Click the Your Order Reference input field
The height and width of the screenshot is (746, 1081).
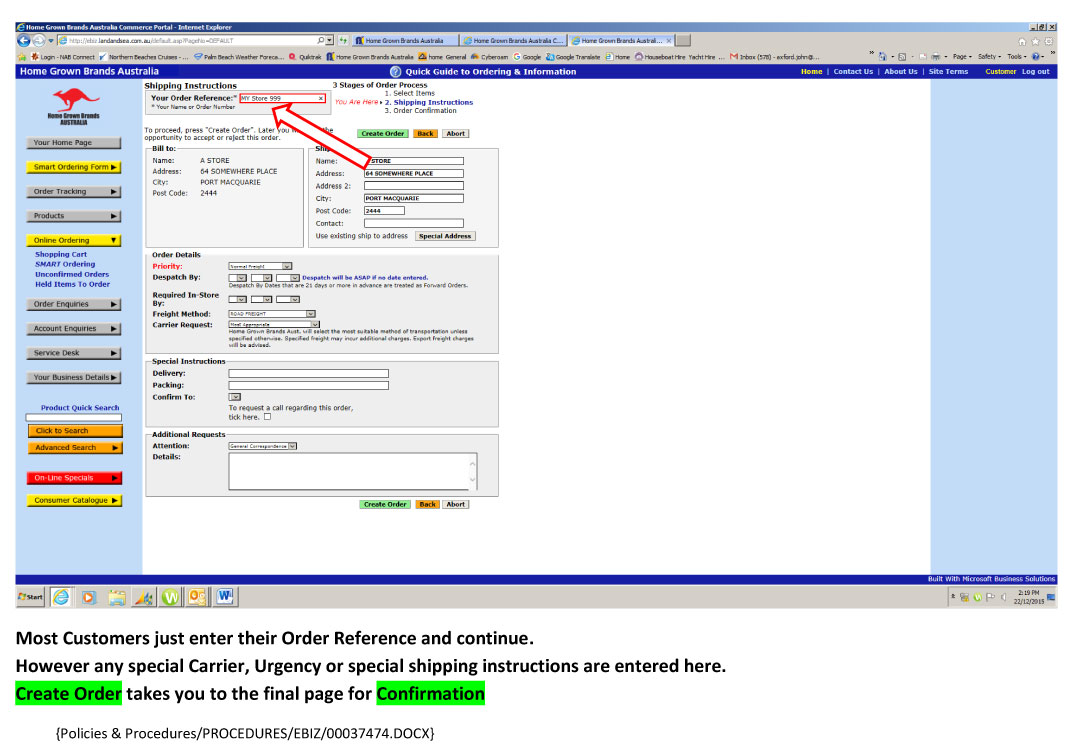[x=281, y=98]
